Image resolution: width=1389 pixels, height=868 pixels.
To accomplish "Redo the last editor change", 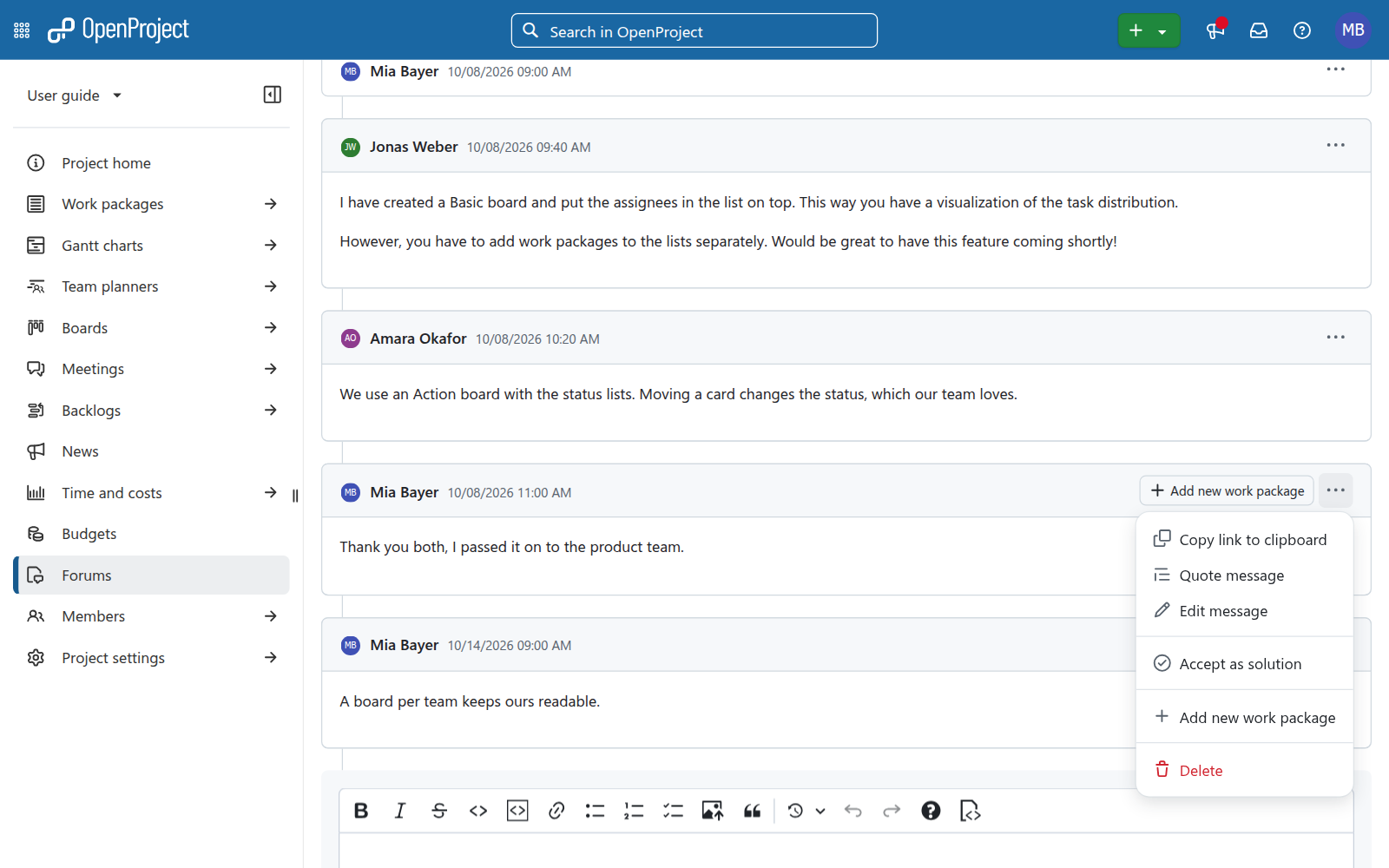I will click(892, 811).
